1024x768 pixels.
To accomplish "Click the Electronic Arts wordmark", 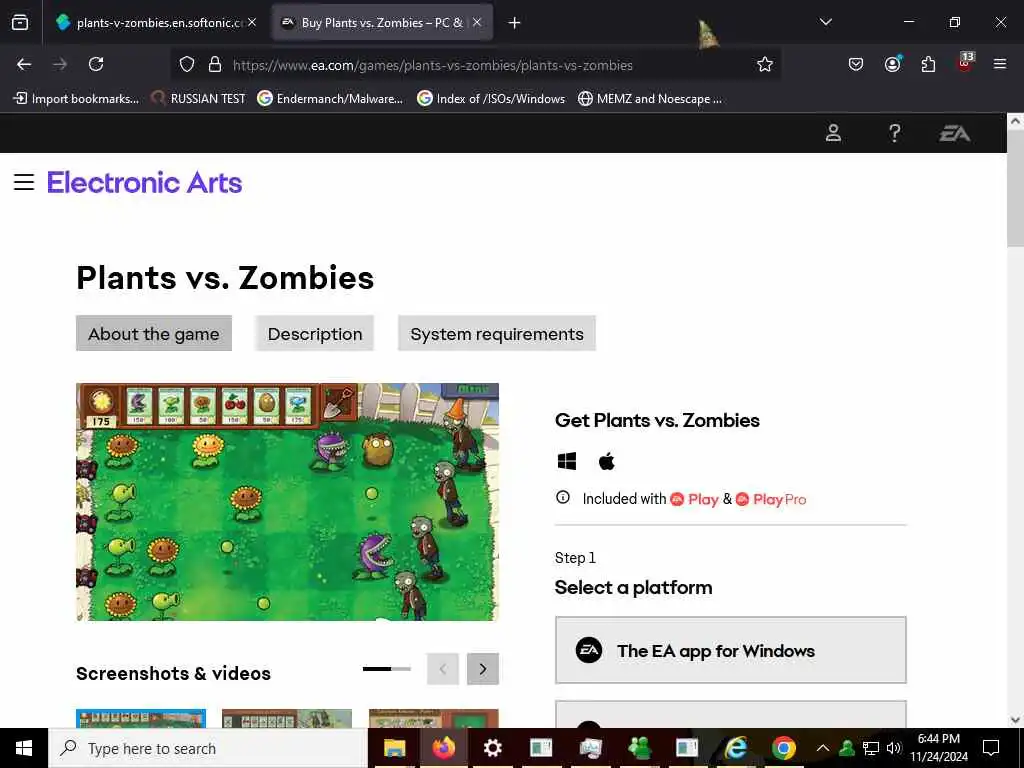I will (144, 182).
